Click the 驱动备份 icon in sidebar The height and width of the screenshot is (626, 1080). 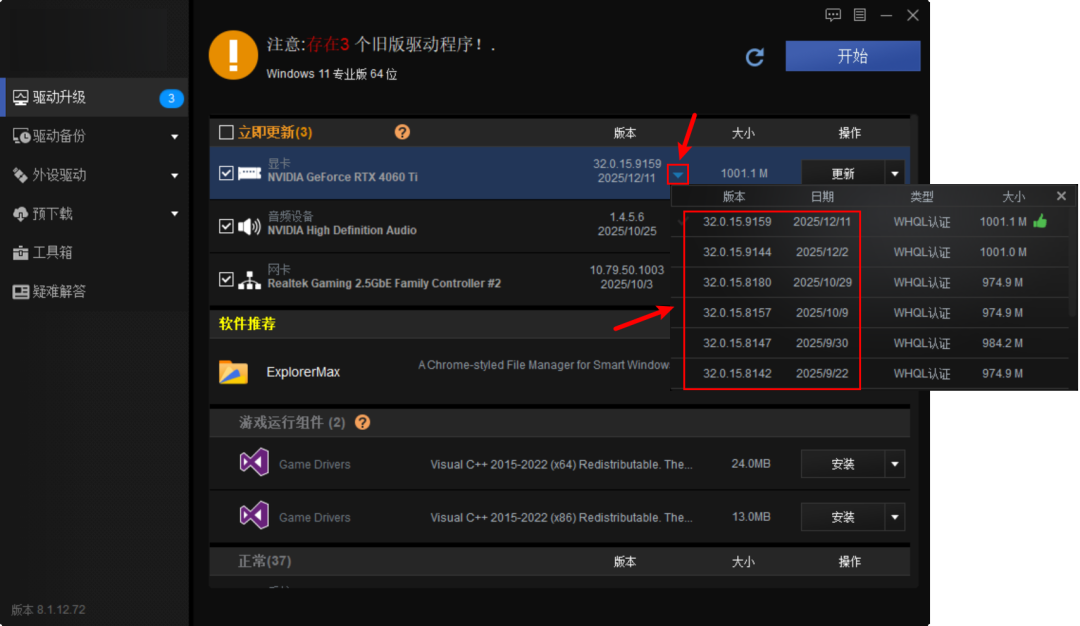point(21,136)
